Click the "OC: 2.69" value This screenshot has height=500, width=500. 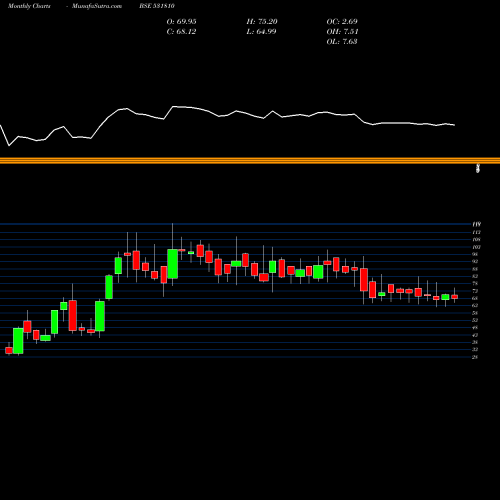point(342,22)
